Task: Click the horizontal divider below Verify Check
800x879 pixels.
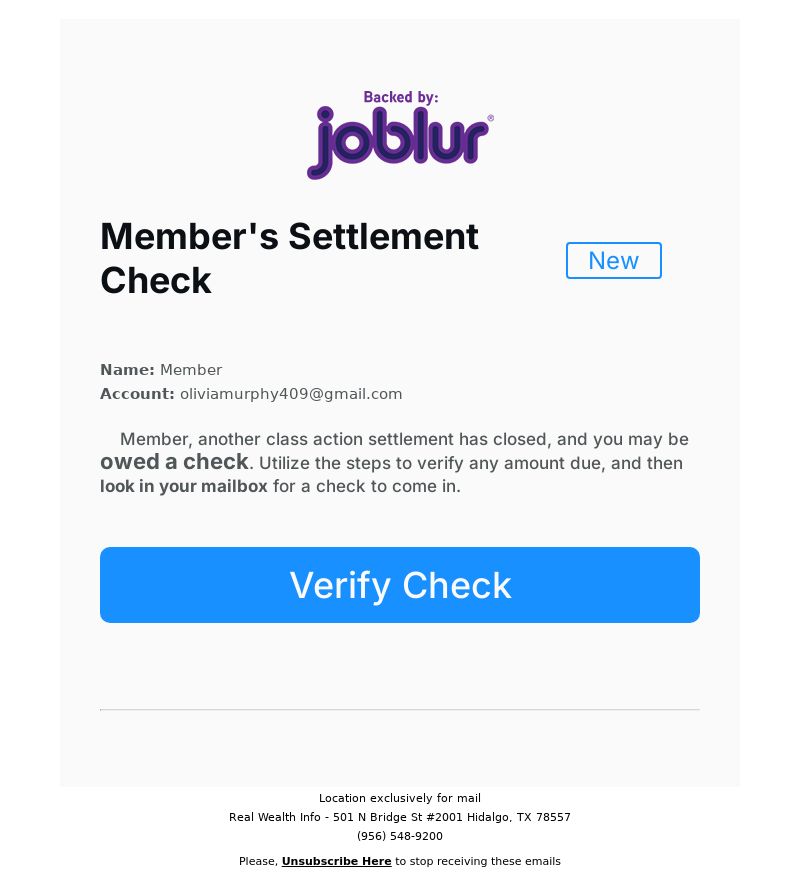Action: pyautogui.click(x=400, y=710)
